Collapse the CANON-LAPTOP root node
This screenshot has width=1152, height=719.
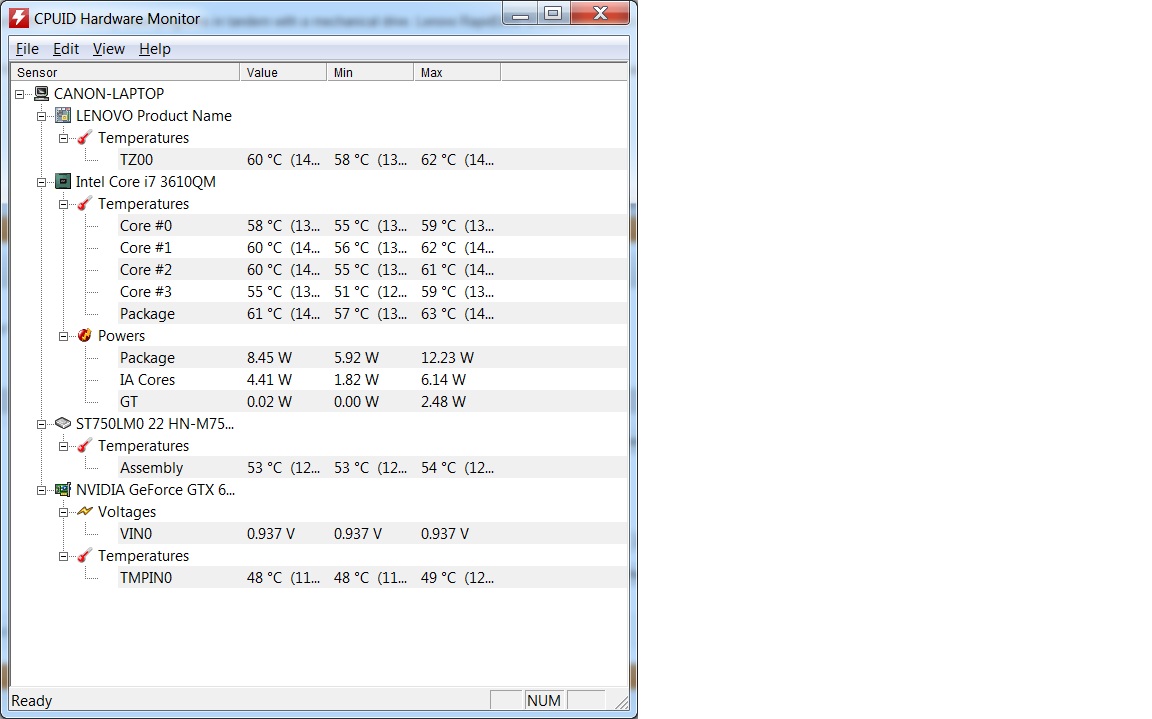click(x=20, y=94)
